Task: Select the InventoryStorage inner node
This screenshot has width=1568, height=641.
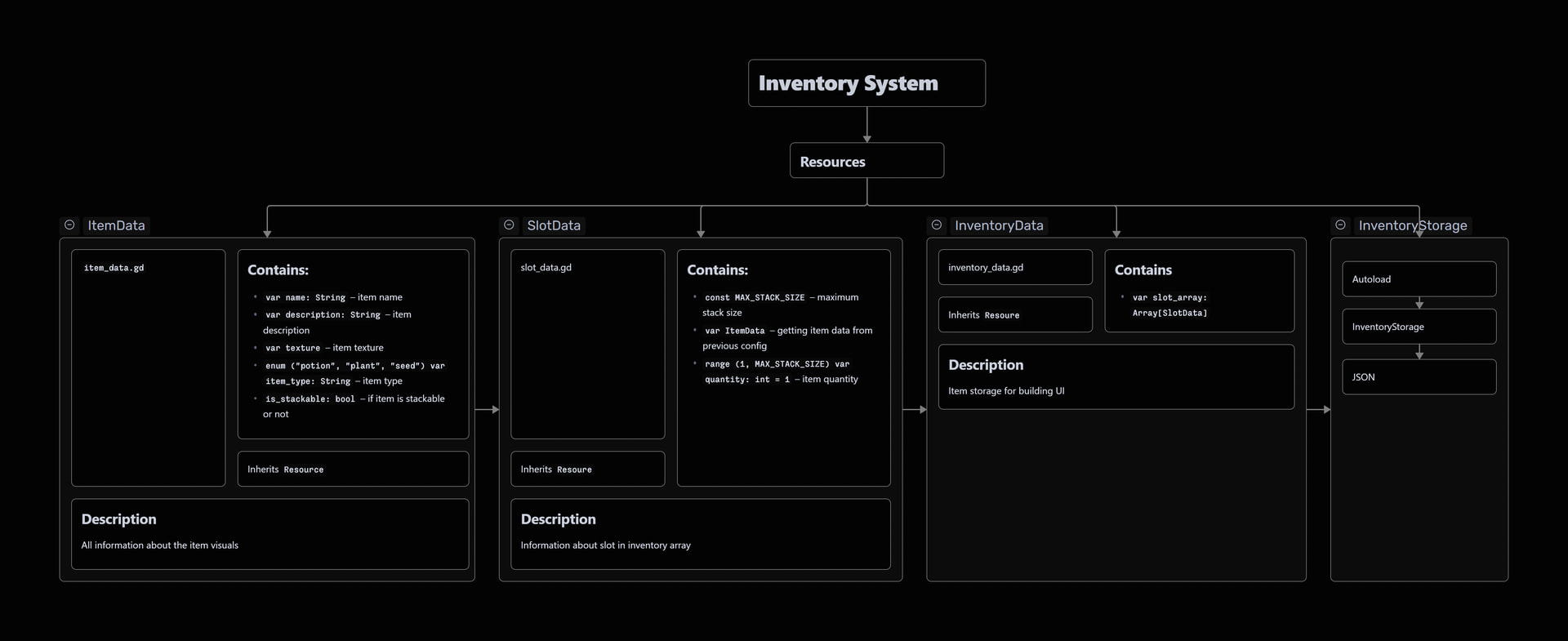Action: pos(1418,327)
